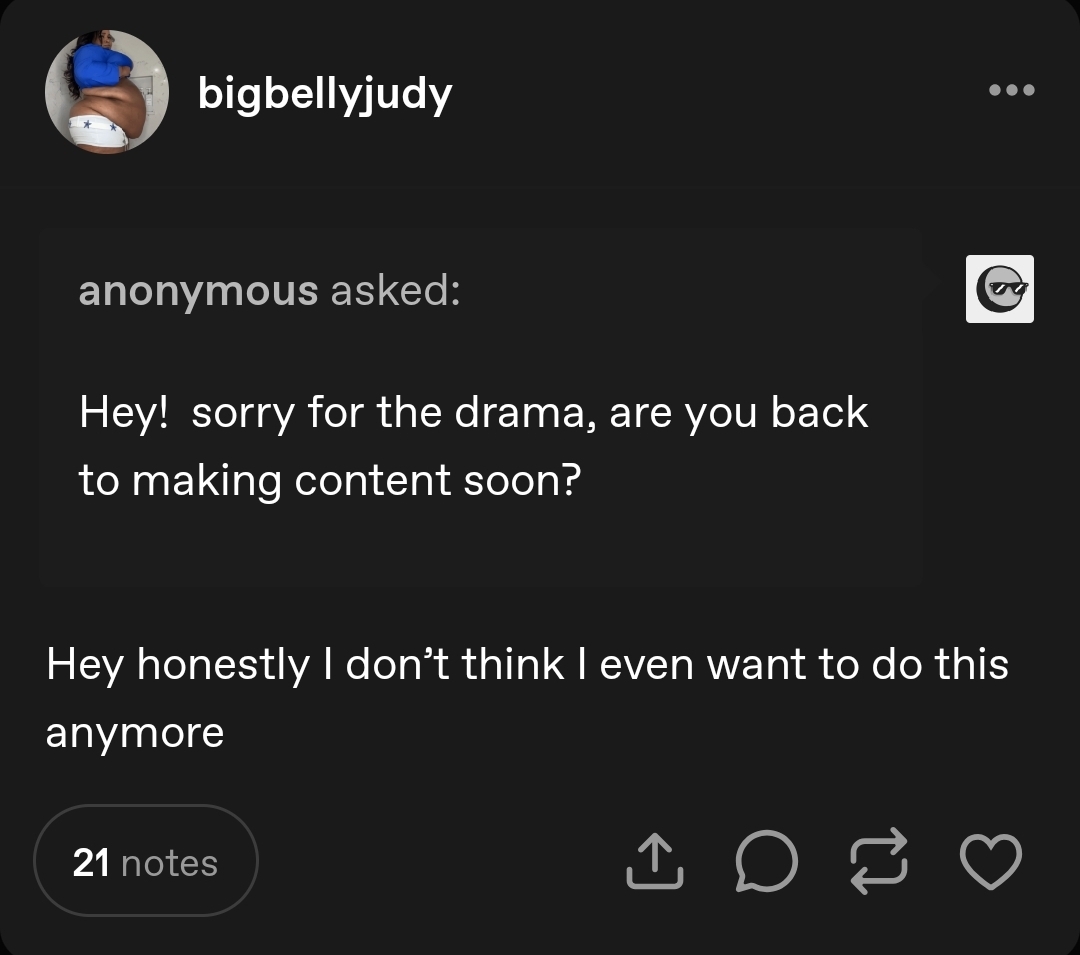Click the bold "anonymous" asker name

pos(198,291)
